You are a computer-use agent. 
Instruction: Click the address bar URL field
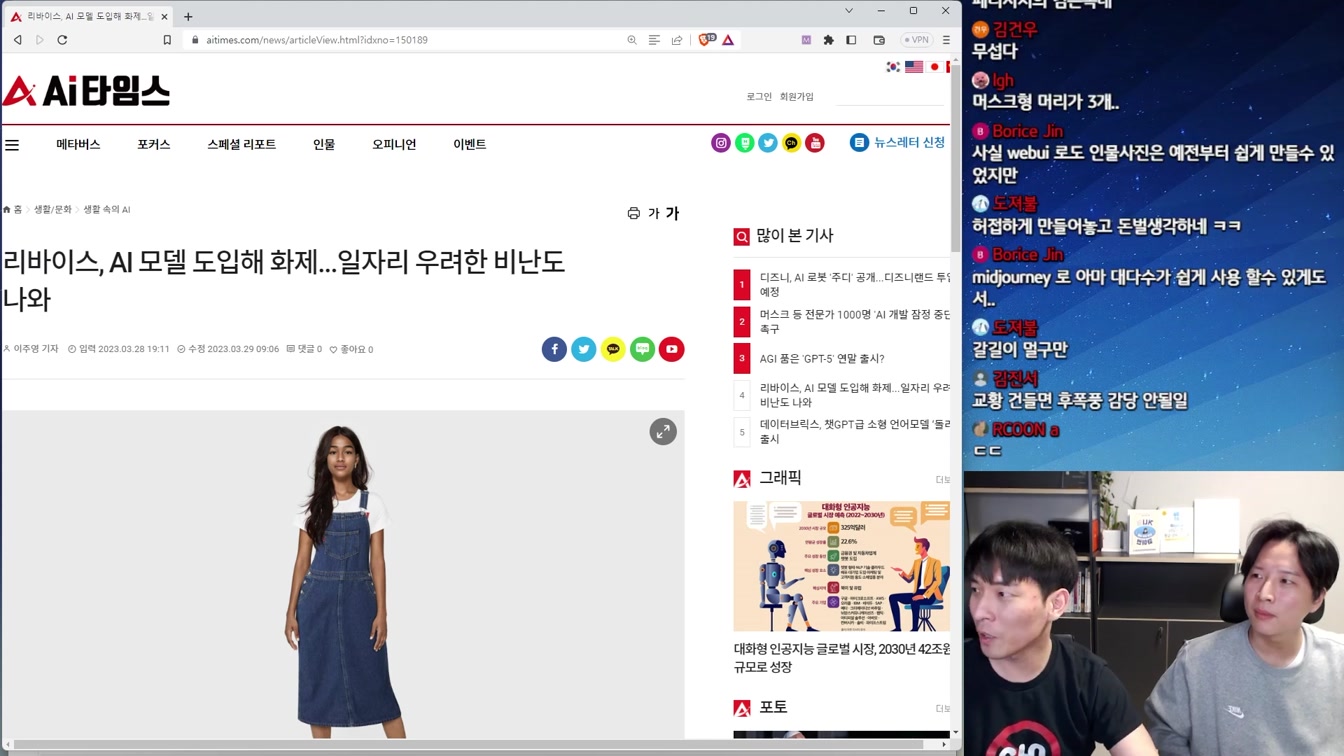point(400,40)
